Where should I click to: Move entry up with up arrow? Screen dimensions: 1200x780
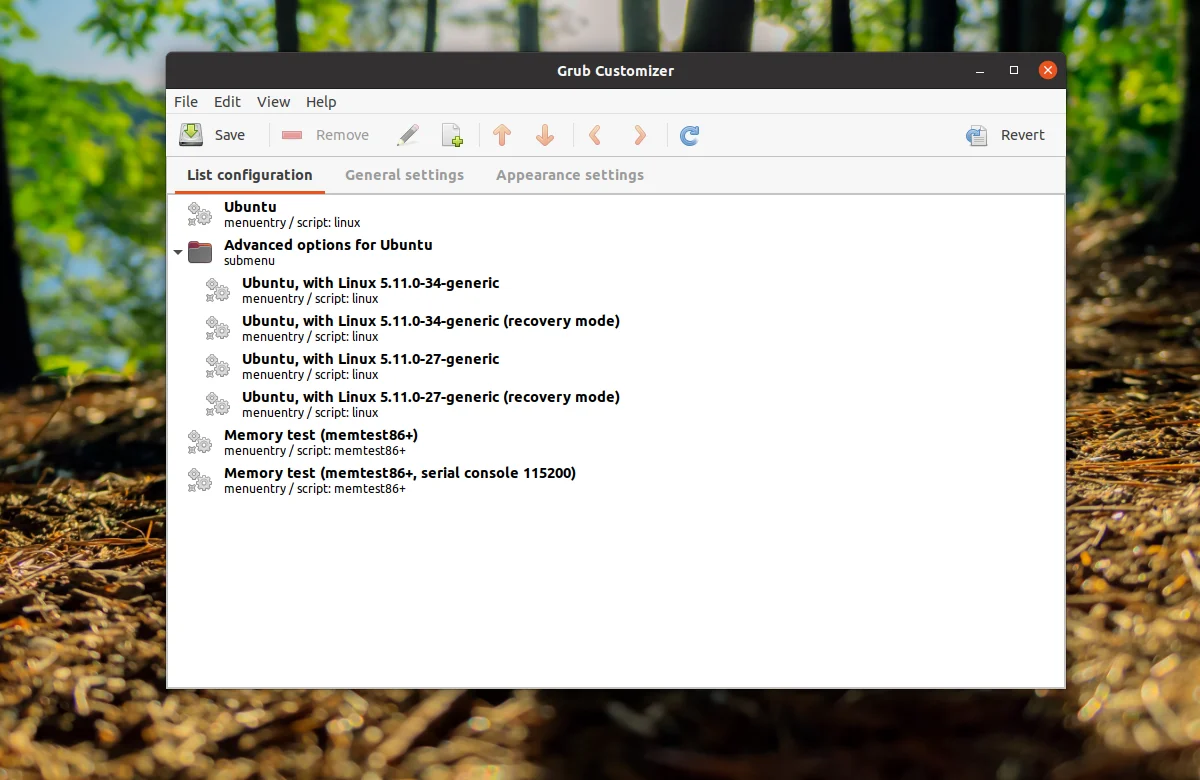[x=502, y=135]
